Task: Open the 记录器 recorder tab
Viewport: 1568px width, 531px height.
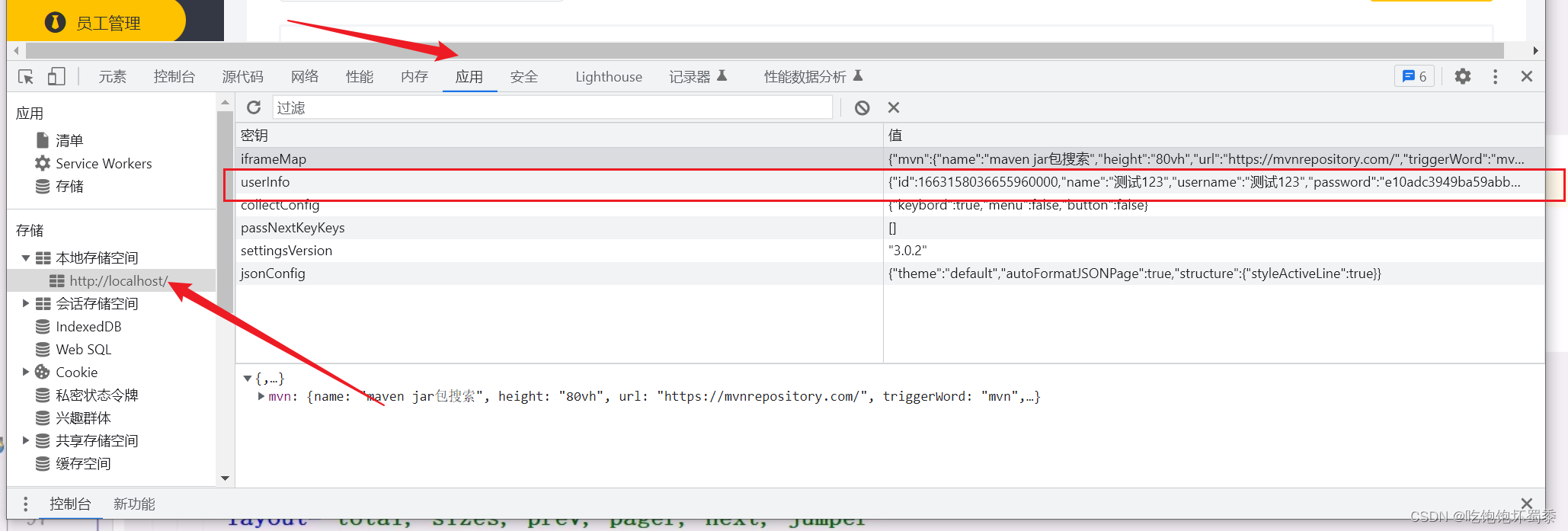Action: (698, 76)
